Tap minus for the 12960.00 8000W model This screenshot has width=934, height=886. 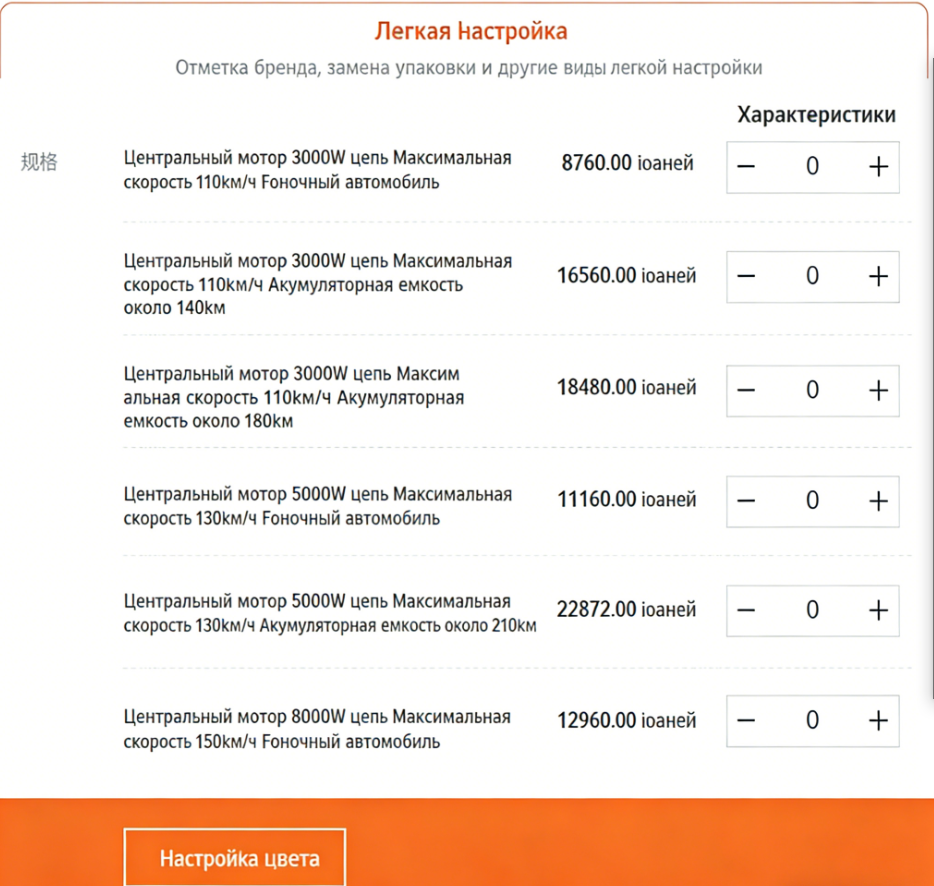click(746, 720)
